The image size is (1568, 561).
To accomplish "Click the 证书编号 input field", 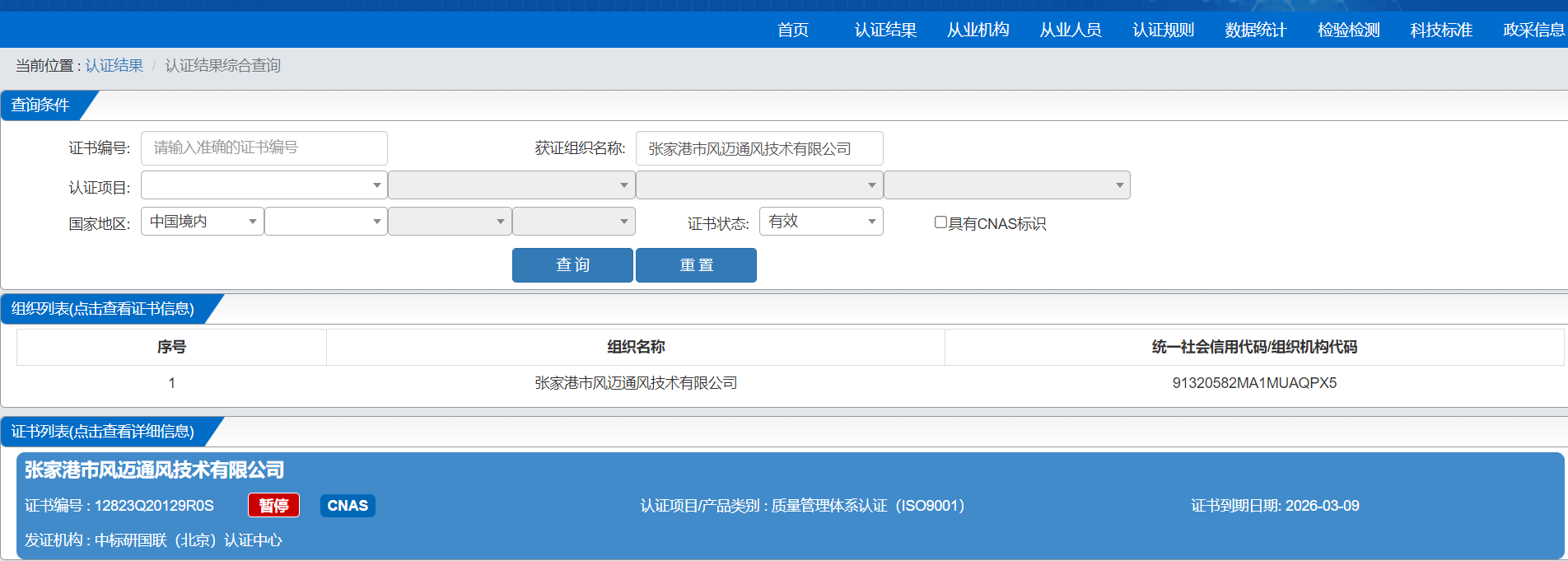I will [x=264, y=148].
